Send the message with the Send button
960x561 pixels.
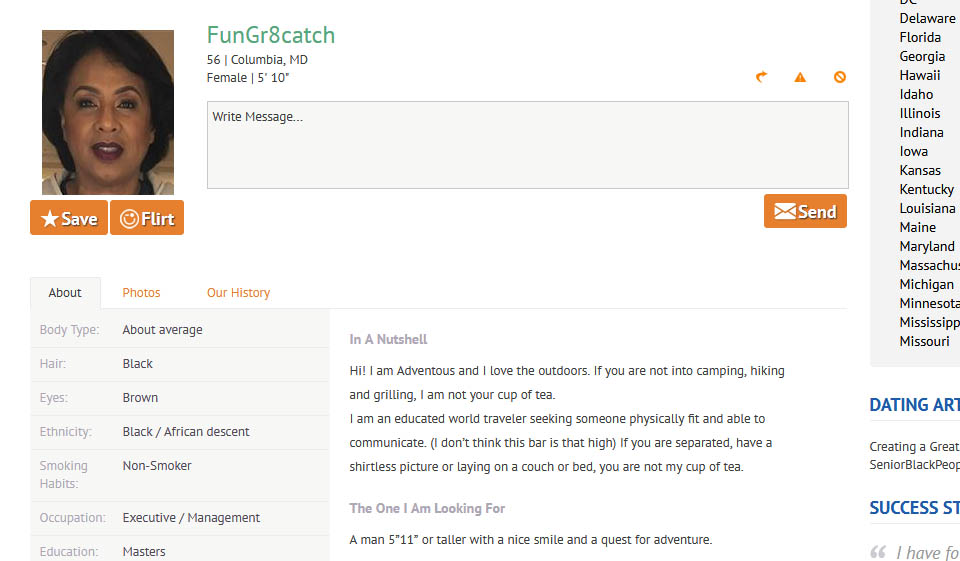(805, 211)
